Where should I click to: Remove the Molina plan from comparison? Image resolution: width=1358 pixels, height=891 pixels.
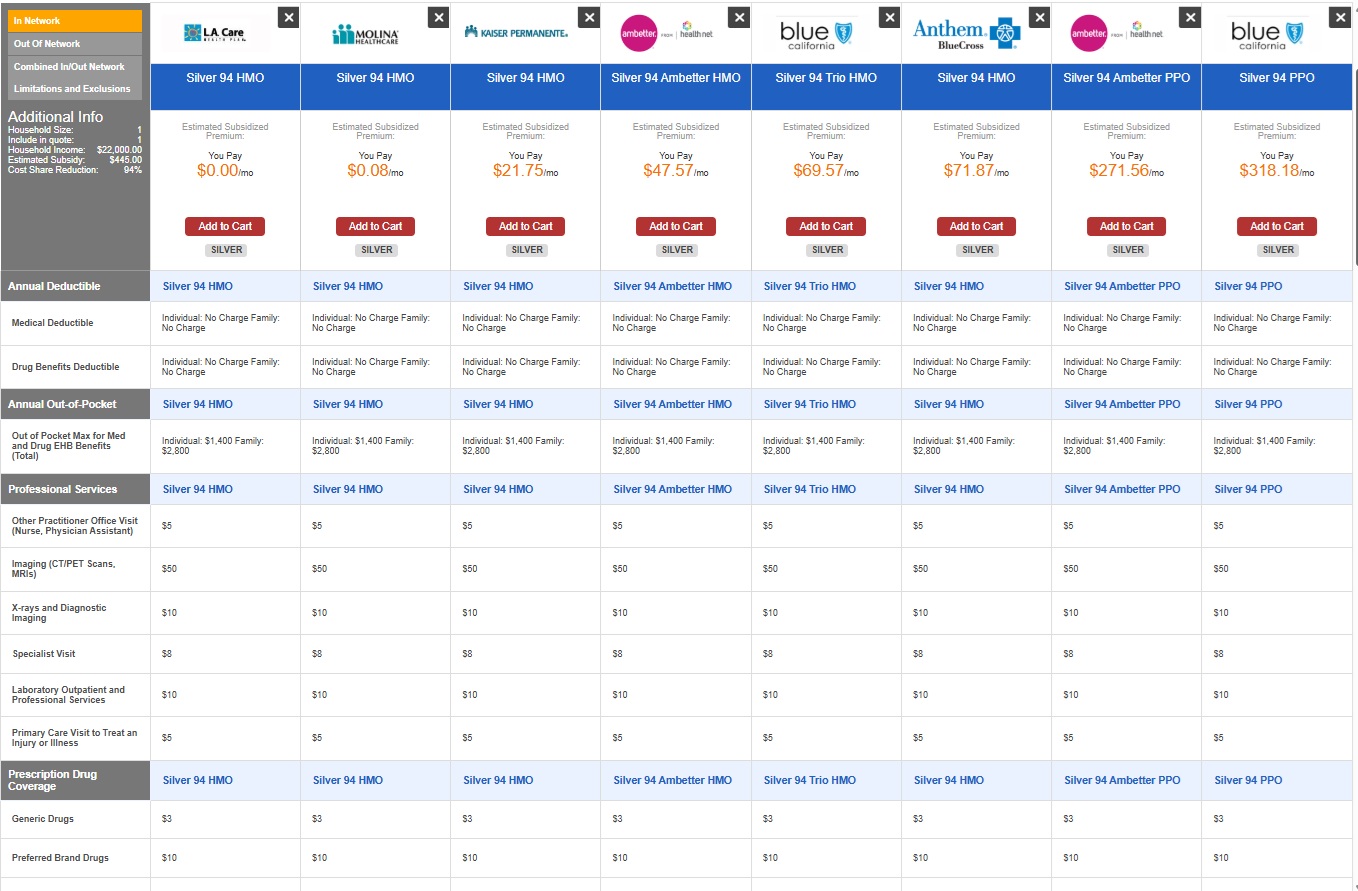[439, 17]
